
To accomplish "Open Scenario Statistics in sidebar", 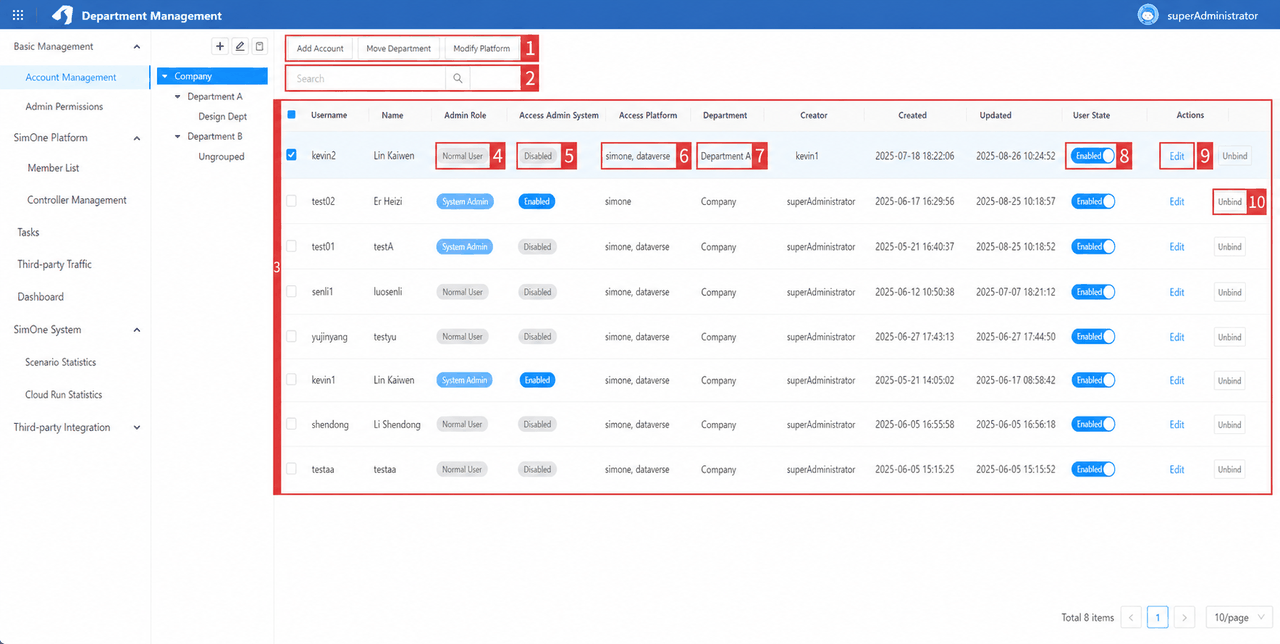I will click(61, 362).
